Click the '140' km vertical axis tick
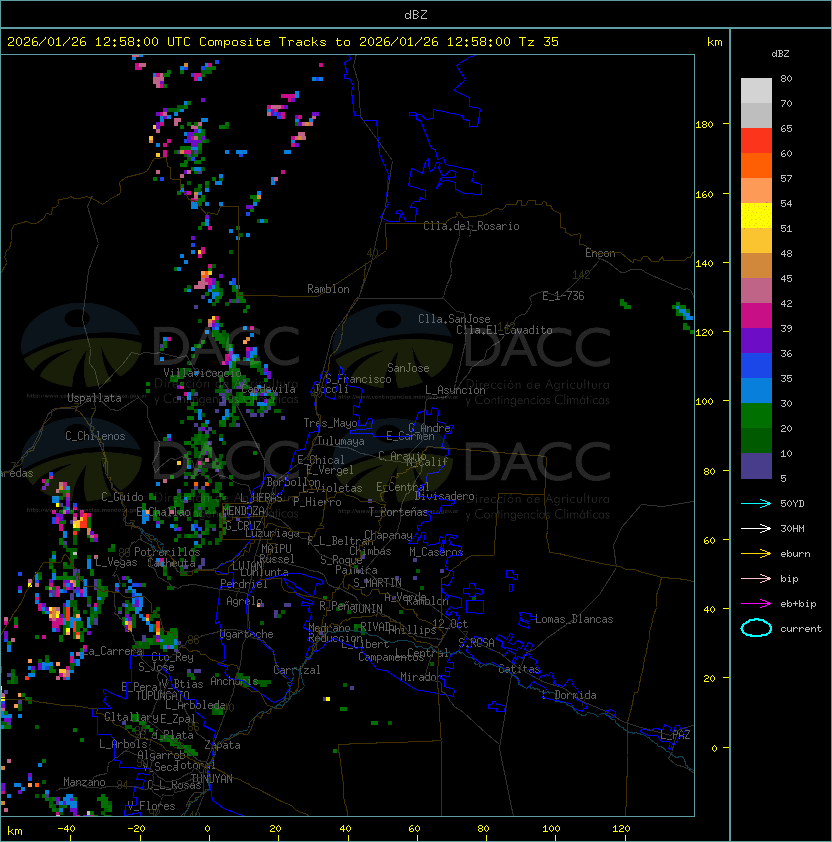Viewport: 832px width, 842px height. pyautogui.click(x=704, y=263)
